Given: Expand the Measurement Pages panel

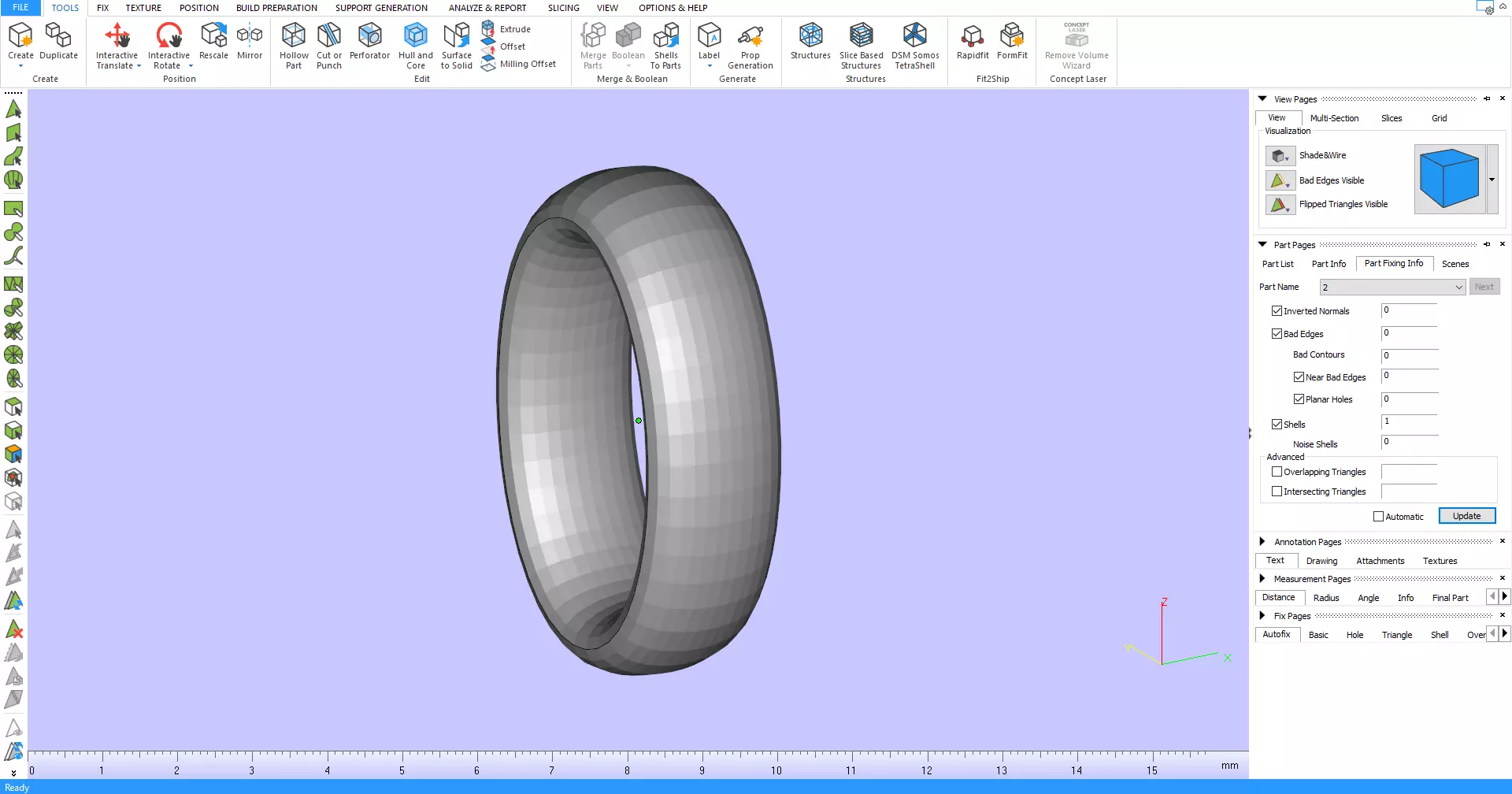Looking at the screenshot, I should pos(1262,579).
